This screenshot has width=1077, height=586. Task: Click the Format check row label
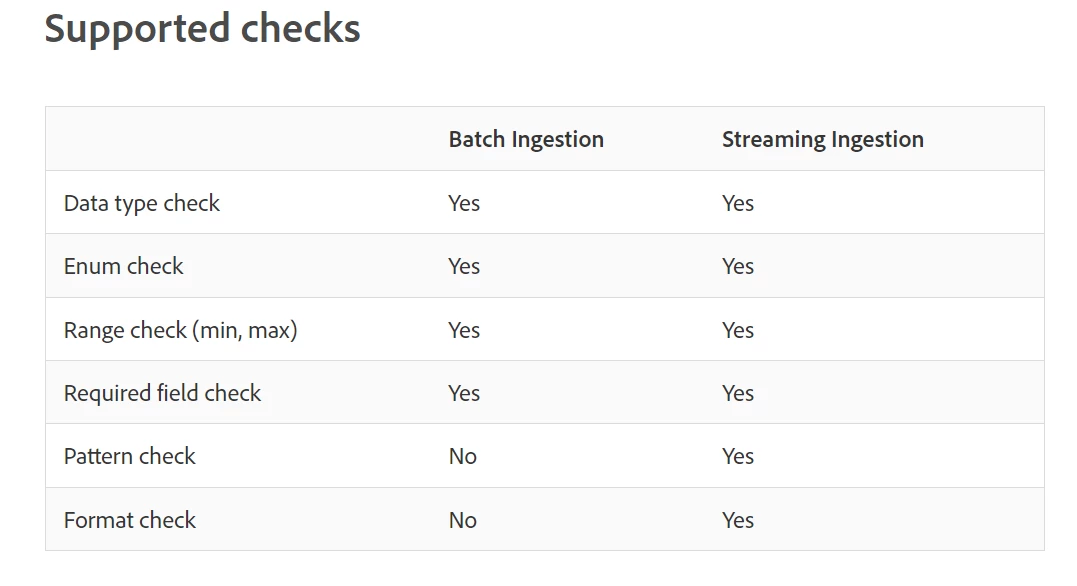[x=130, y=520]
